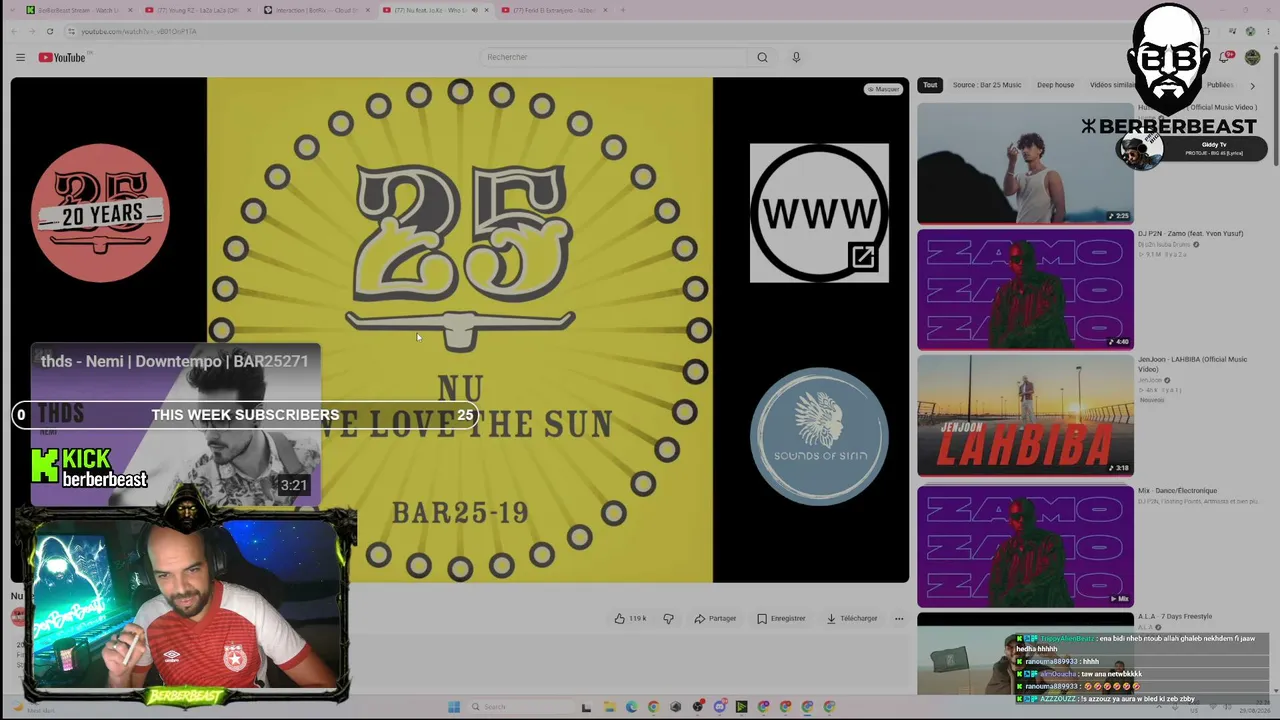Switch to Interaction BotRix tab

coord(316,10)
